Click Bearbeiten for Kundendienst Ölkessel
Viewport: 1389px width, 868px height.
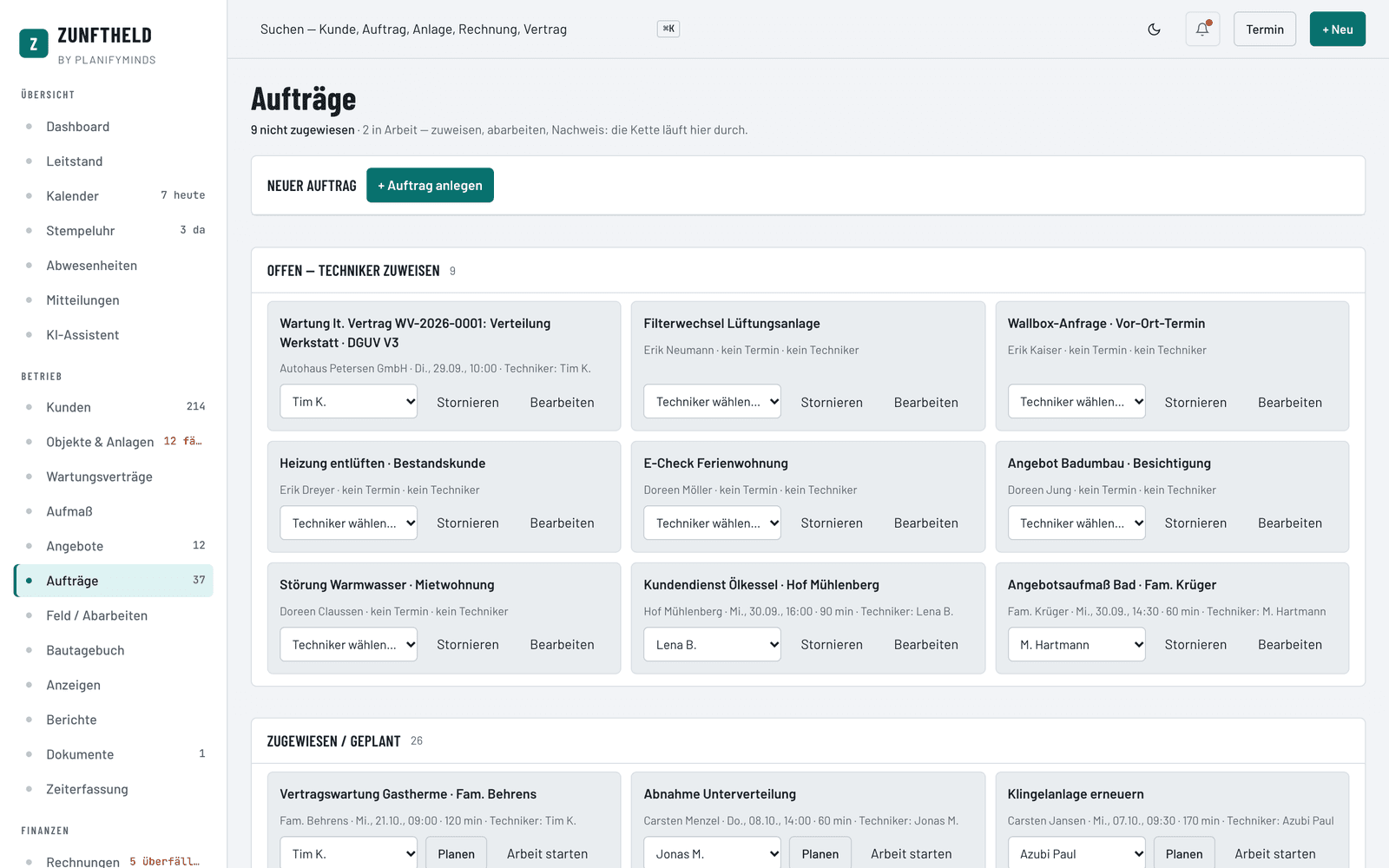pyautogui.click(x=926, y=645)
